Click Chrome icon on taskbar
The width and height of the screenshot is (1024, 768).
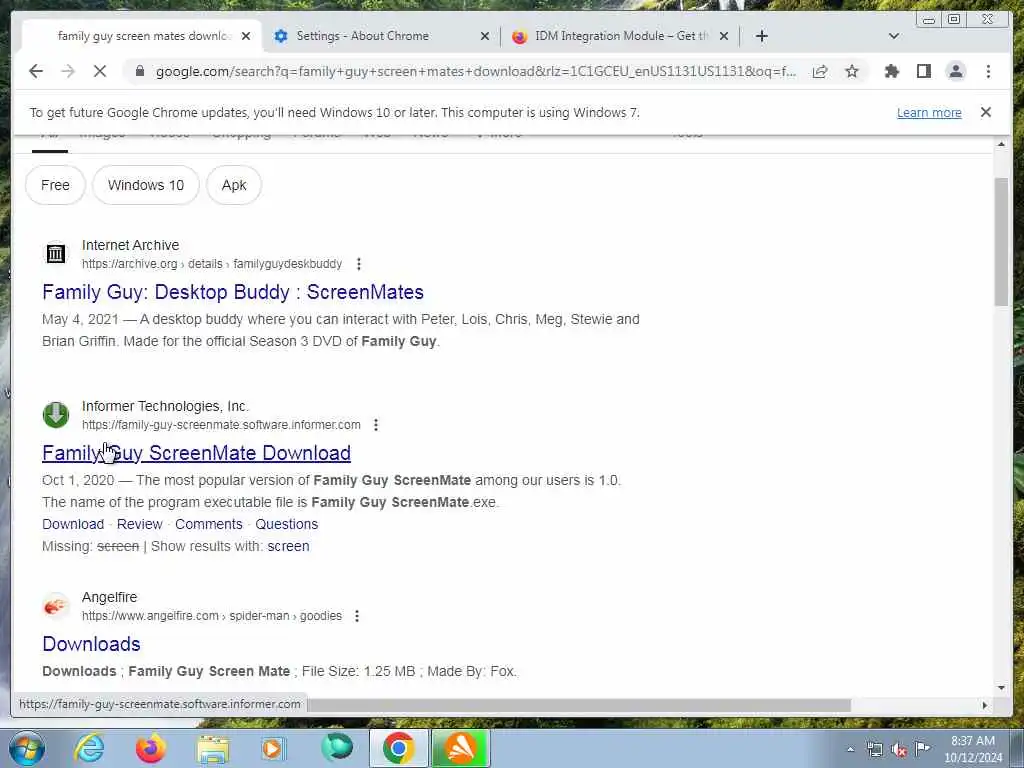398,748
